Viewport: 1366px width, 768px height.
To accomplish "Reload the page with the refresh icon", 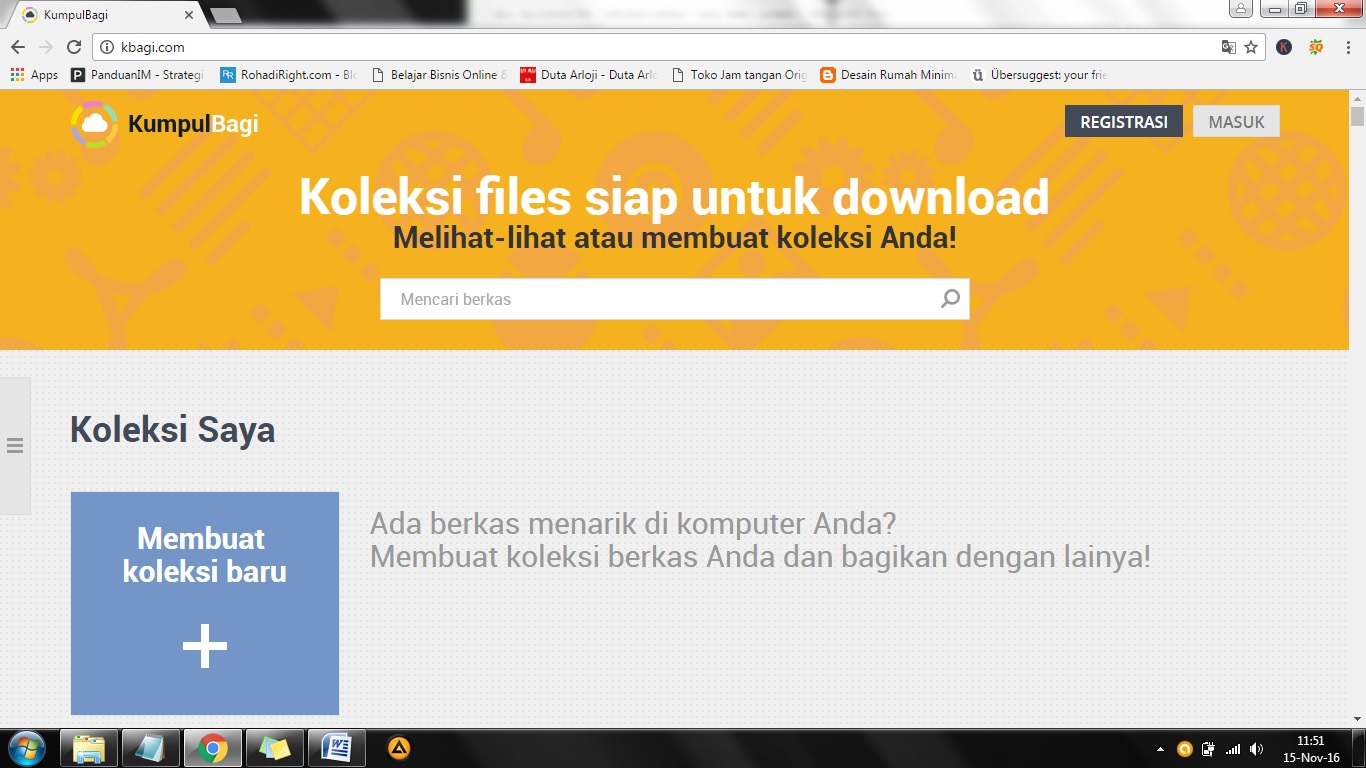I will pyautogui.click(x=74, y=47).
